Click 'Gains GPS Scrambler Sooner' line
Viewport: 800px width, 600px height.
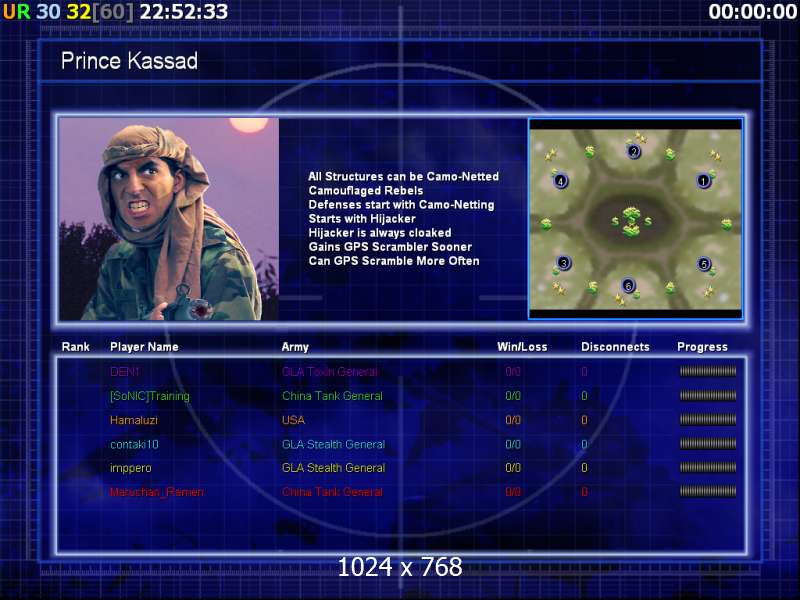coord(390,247)
